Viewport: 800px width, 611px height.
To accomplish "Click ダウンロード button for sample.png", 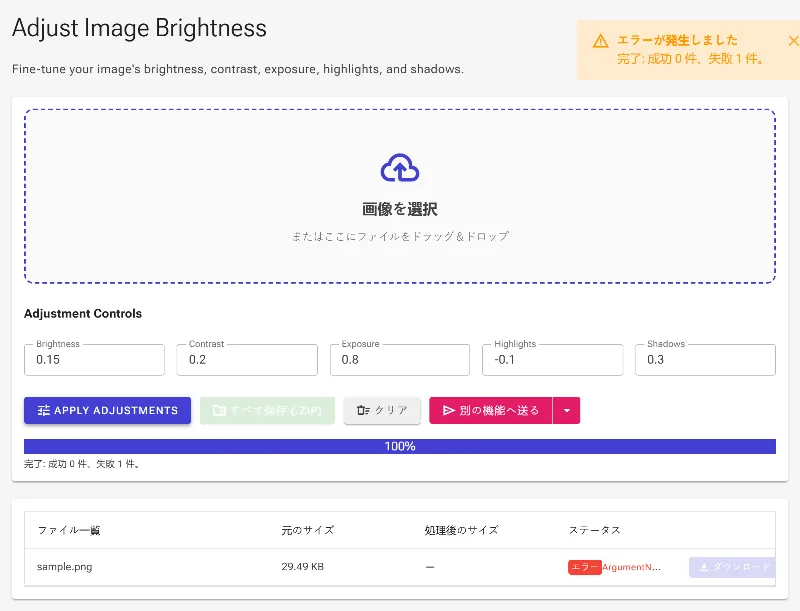I will [x=732, y=567].
